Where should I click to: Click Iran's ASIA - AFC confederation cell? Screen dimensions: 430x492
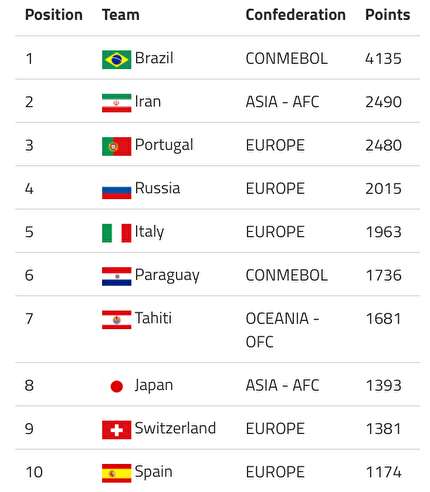(282, 102)
